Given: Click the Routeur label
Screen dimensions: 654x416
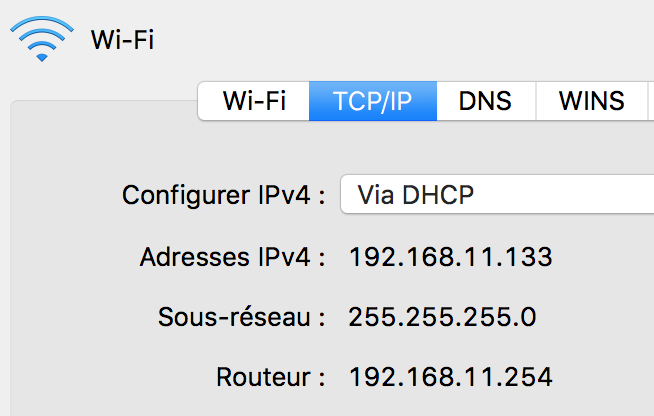Looking at the screenshot, I should point(271,377).
